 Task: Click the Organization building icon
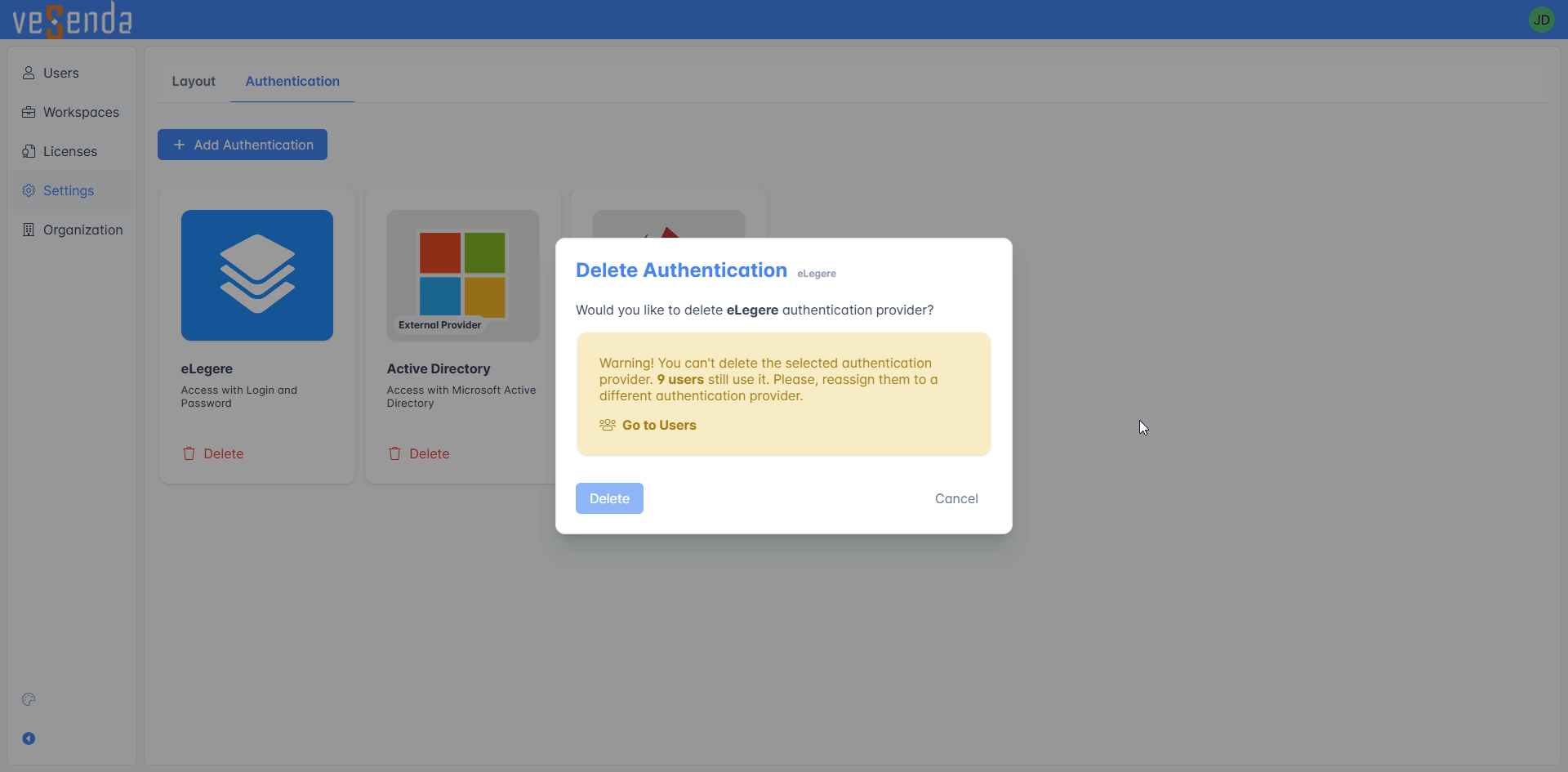[29, 230]
